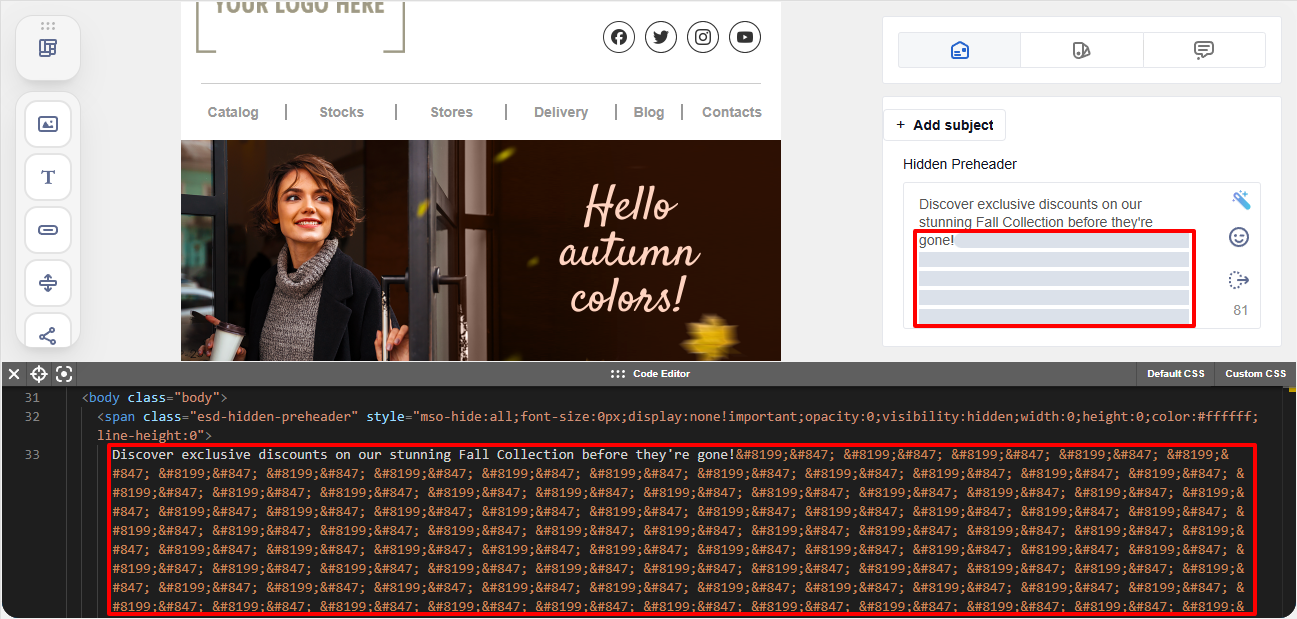Click the Contacts menu link in email
This screenshot has height=619, width=1297.
(x=732, y=112)
